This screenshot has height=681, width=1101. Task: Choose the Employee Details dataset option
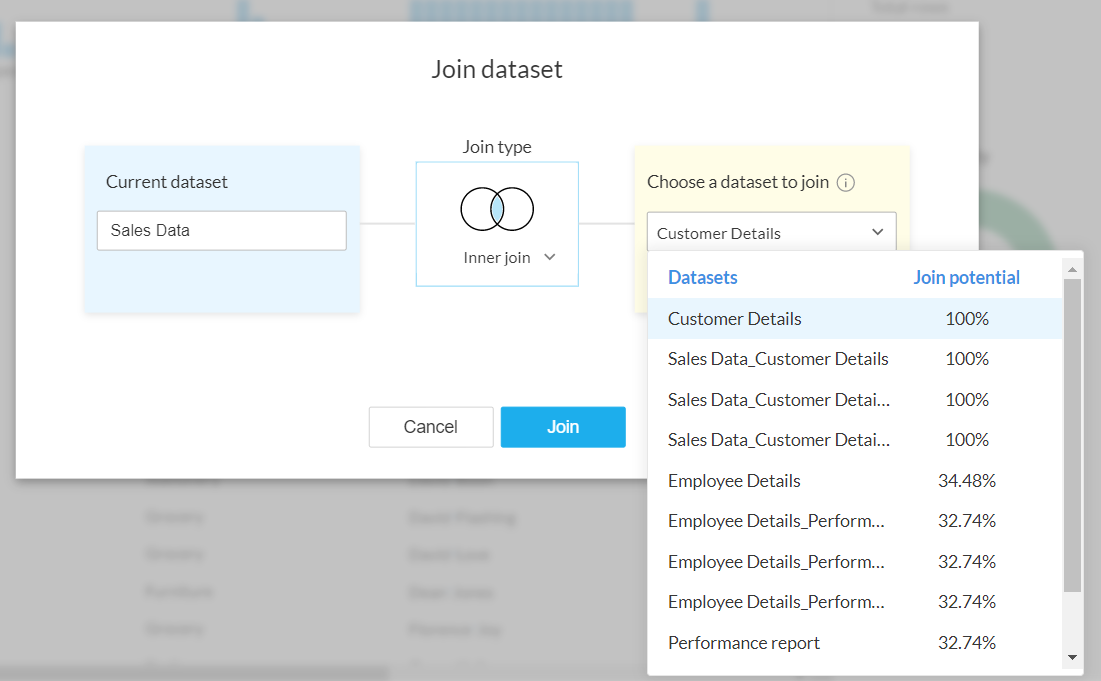point(734,481)
